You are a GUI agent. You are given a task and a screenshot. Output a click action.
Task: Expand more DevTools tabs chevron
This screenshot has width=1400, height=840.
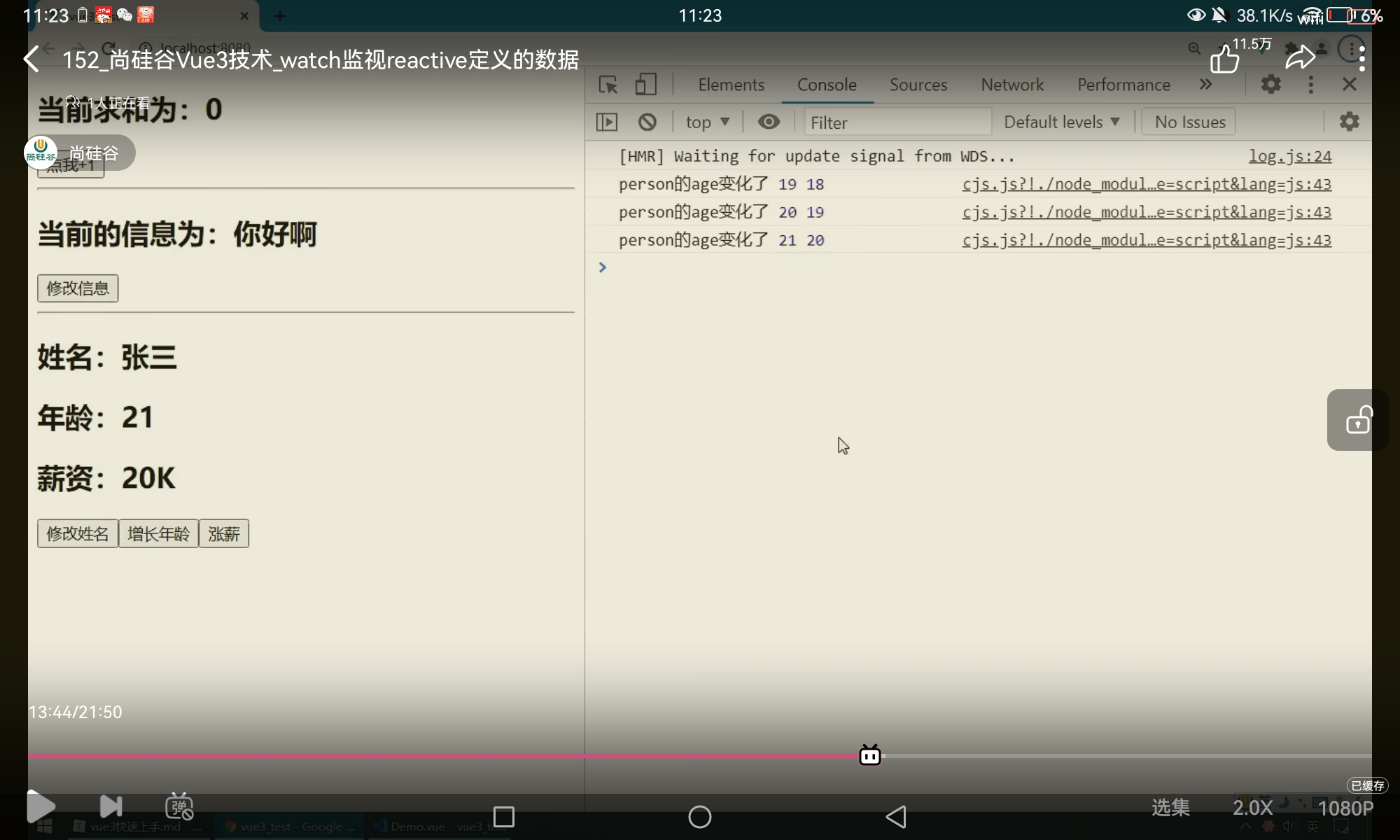click(1205, 85)
